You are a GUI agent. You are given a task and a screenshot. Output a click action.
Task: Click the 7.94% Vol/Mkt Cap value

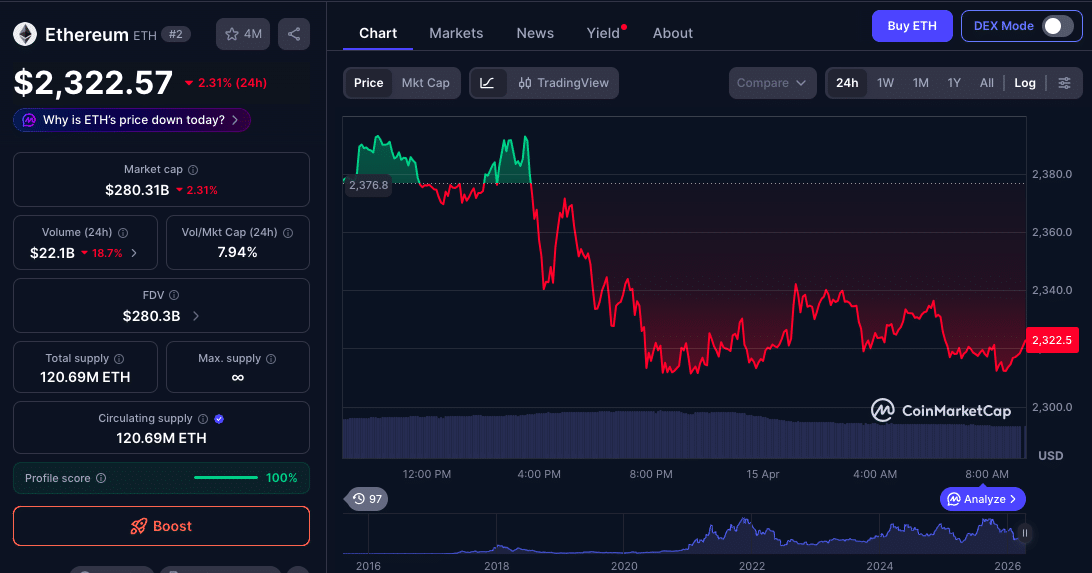point(237,253)
